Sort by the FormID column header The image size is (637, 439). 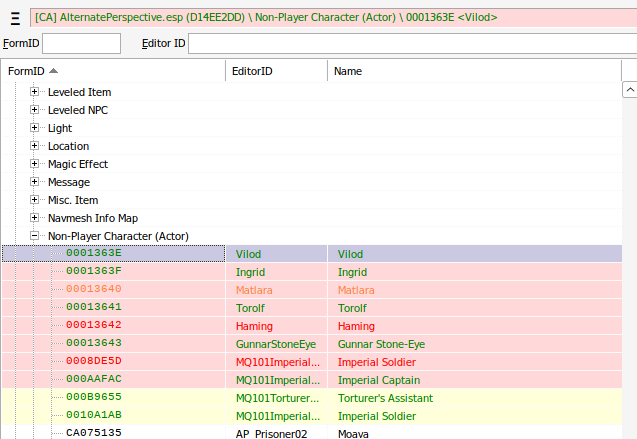coord(113,71)
